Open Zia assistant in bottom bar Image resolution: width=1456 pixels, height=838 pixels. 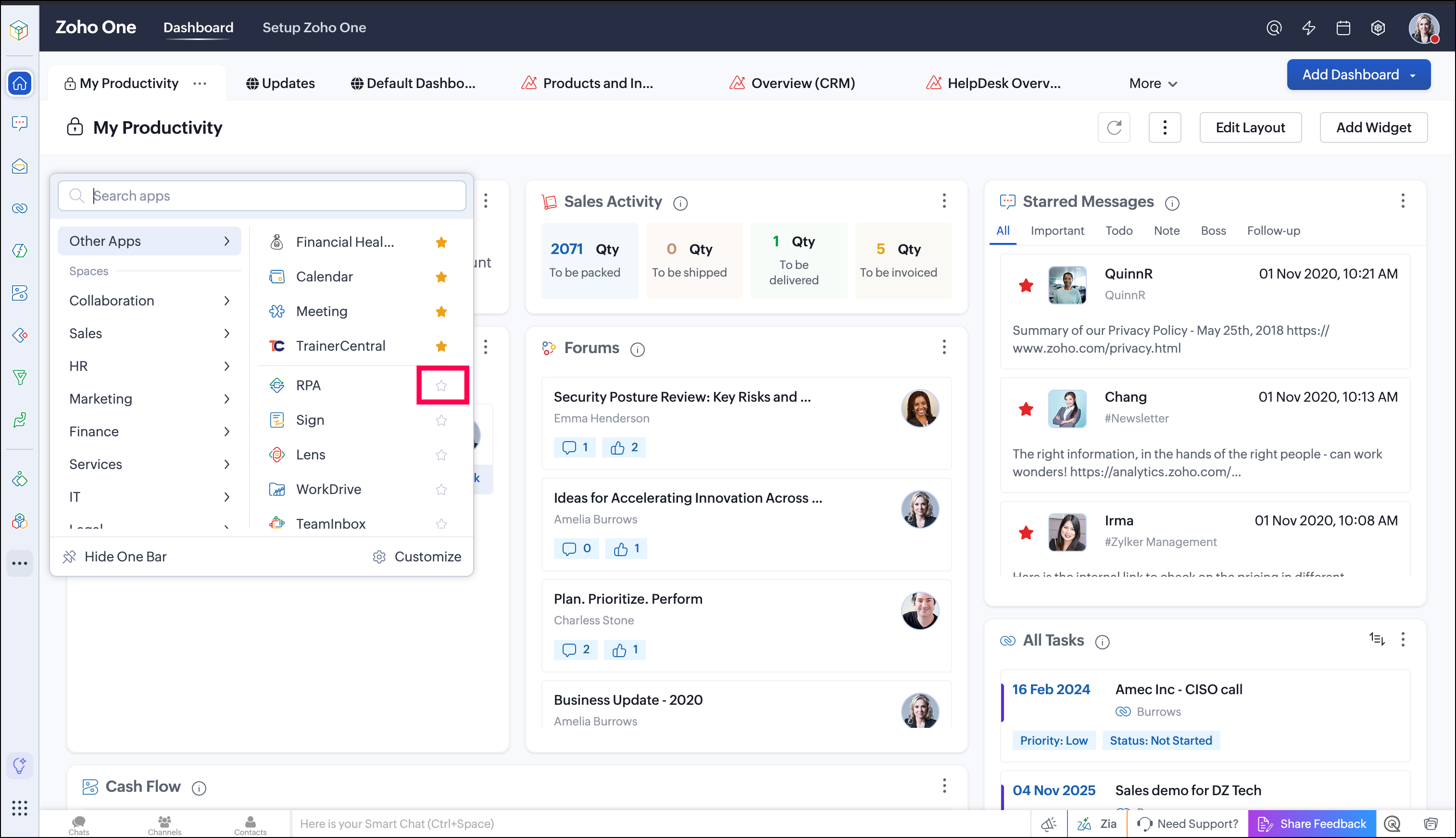tap(1097, 824)
